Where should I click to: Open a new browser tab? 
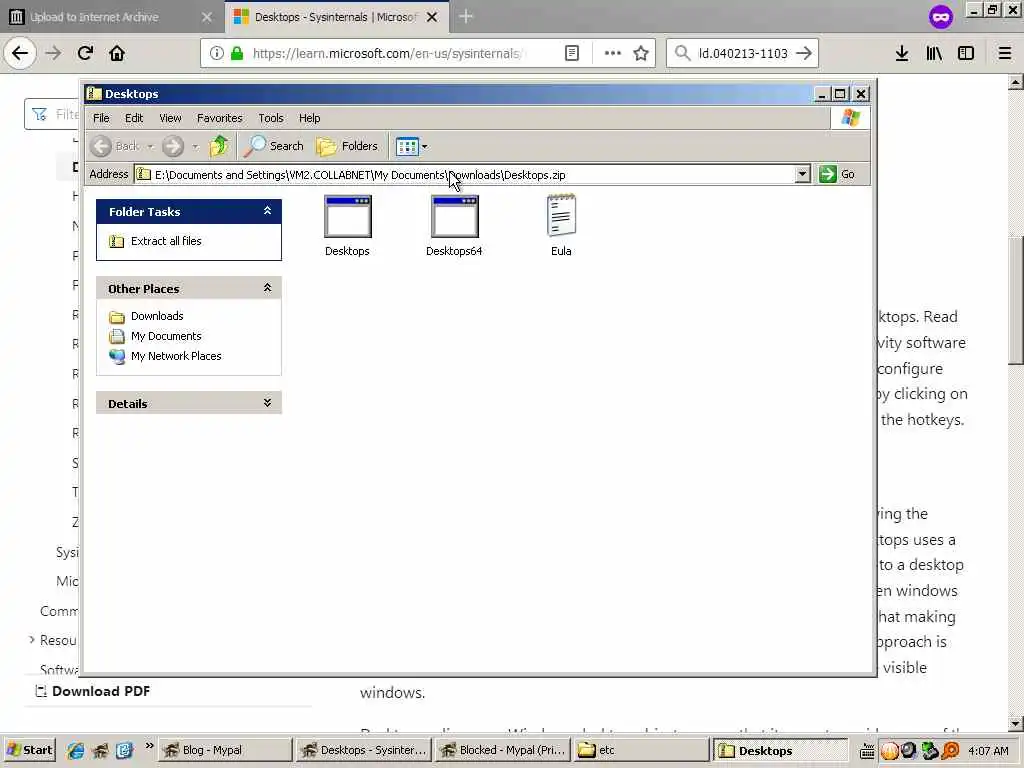[466, 17]
